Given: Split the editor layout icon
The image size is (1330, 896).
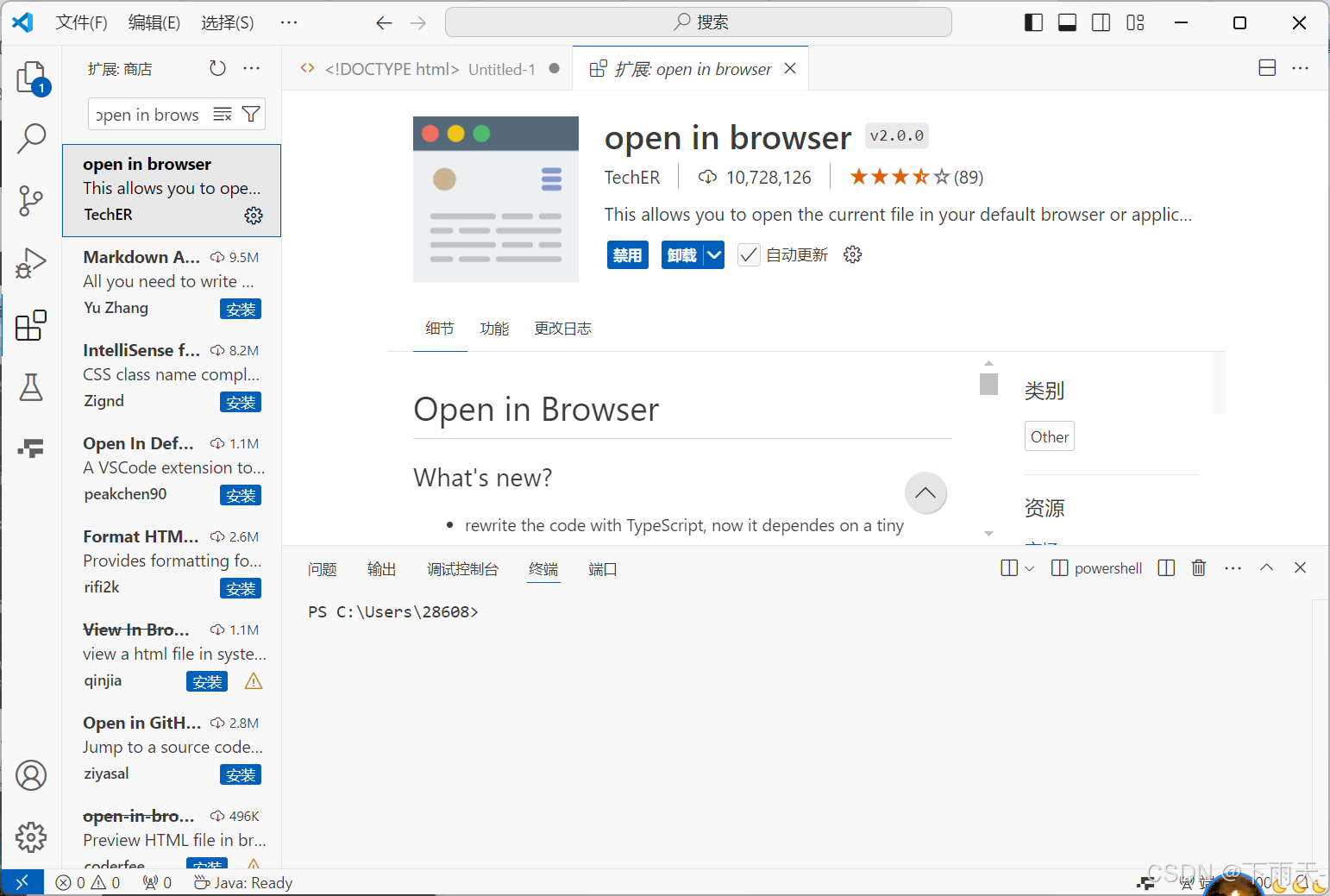Looking at the screenshot, I should coord(1267,68).
